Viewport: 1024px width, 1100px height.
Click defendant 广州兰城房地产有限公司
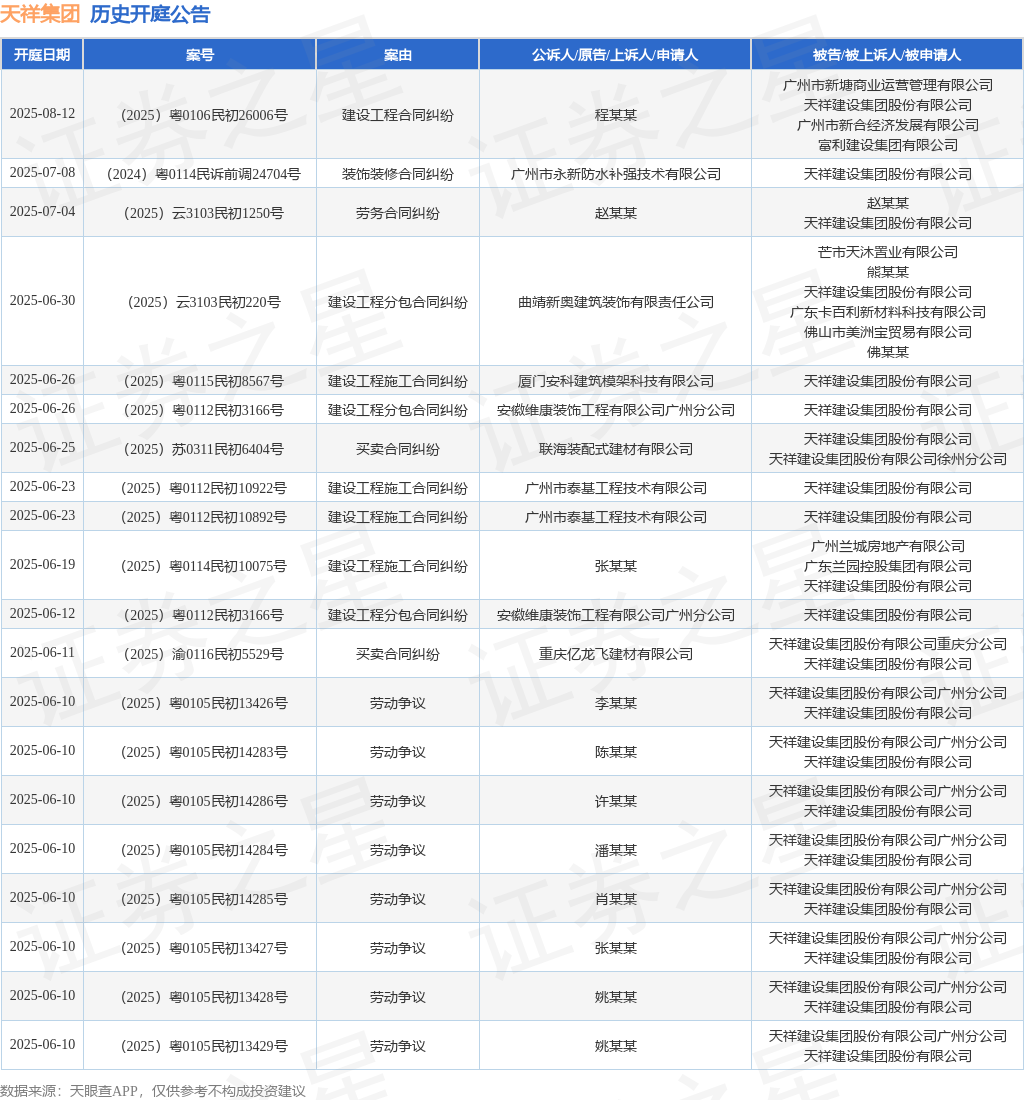click(x=887, y=546)
